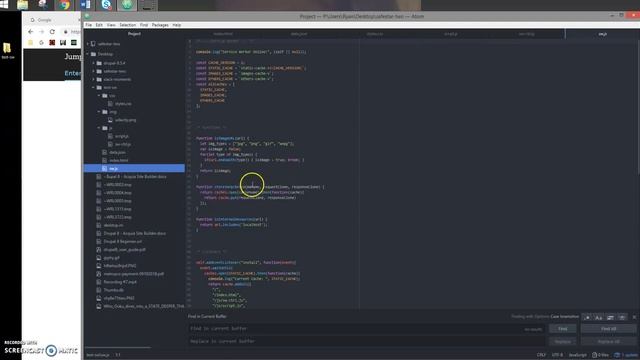The width and height of the screenshot is (640, 360).
Task: Open Thumbs.db in the tree view
Action: coord(113,290)
